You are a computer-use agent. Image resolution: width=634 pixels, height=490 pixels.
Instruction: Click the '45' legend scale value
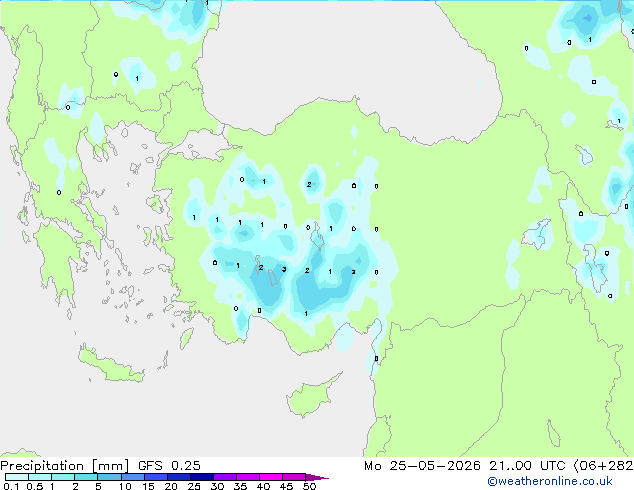[x=286, y=486]
